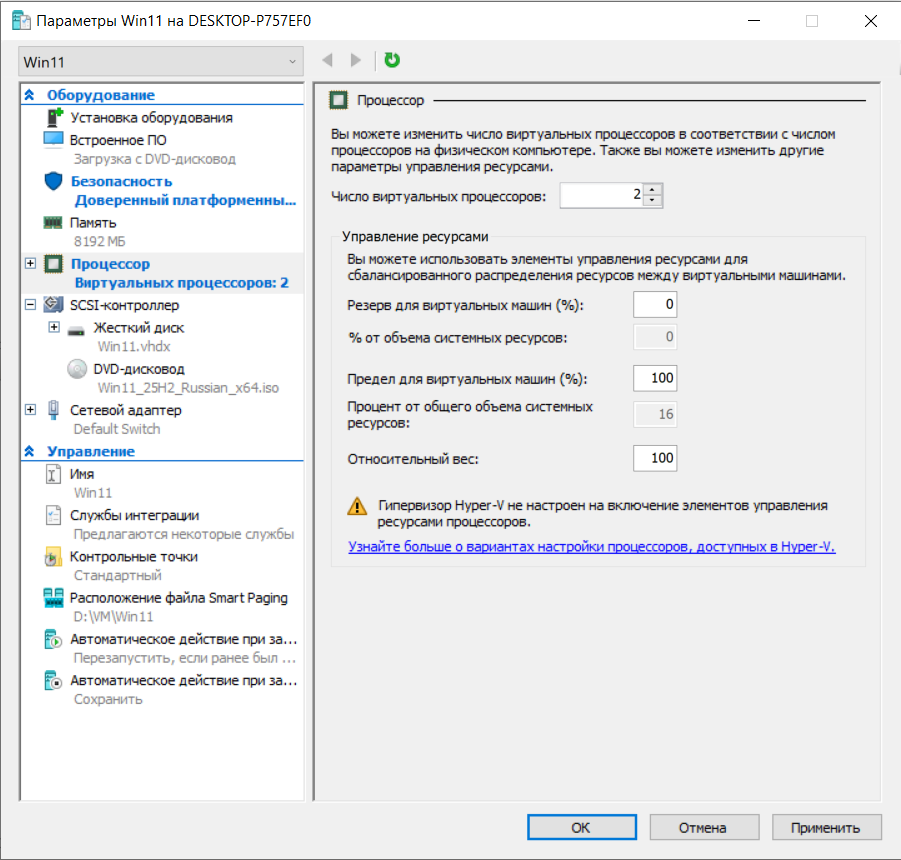
Task: Click the green refresh icon in toolbar
Action: click(392, 60)
